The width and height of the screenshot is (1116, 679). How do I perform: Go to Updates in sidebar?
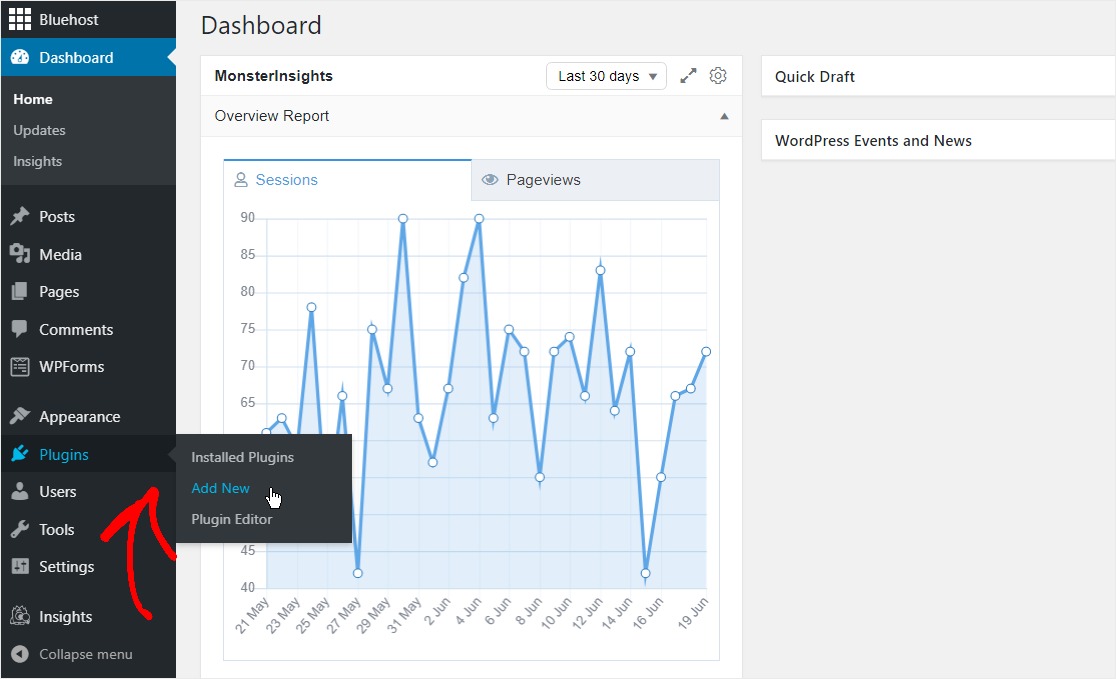39,130
